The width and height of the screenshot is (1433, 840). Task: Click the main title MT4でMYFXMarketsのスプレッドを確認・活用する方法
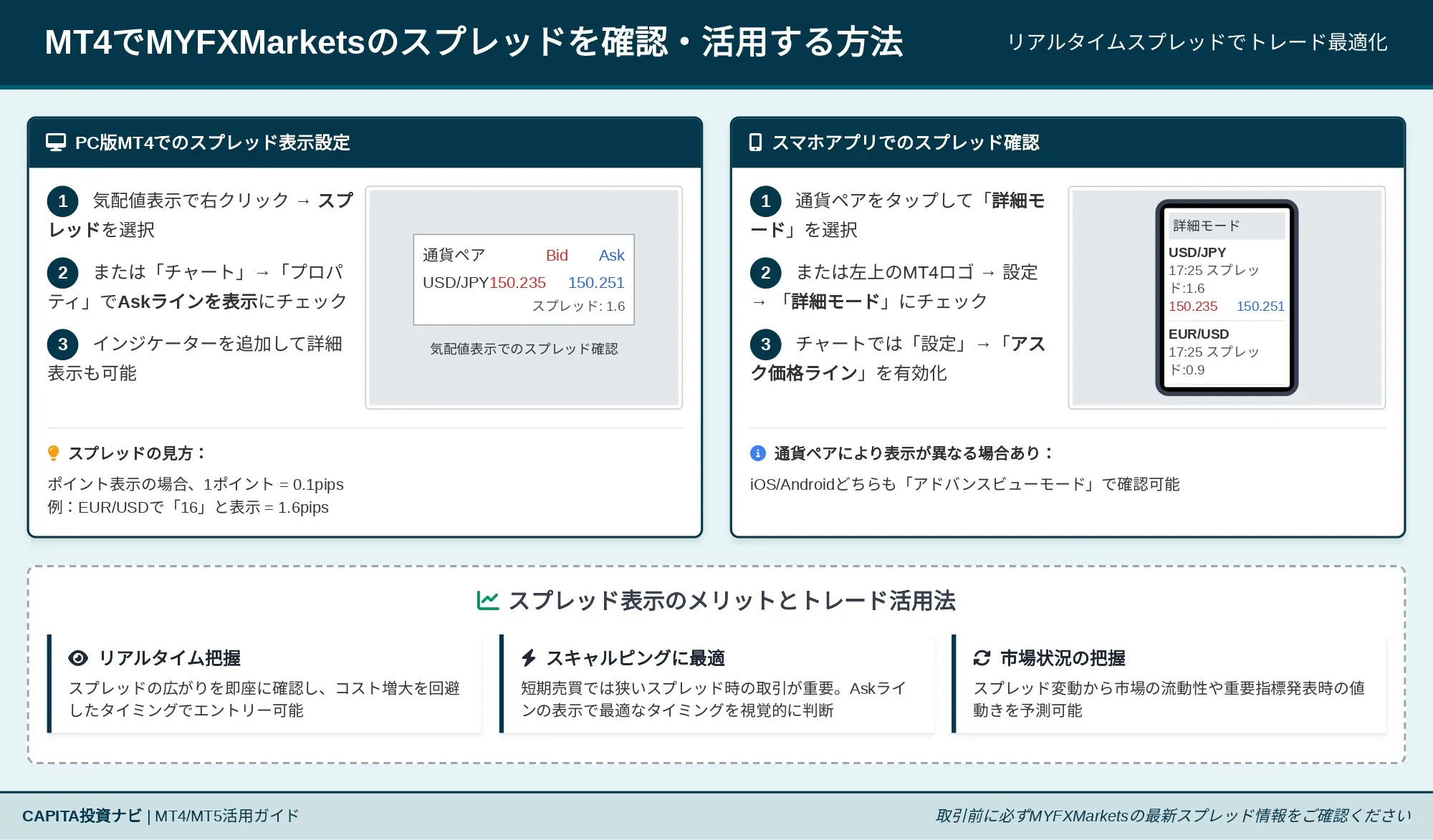click(x=474, y=42)
